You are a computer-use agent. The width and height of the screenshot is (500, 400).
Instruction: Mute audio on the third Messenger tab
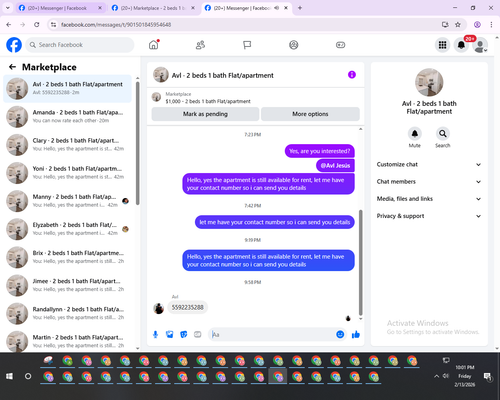coord(277,8)
